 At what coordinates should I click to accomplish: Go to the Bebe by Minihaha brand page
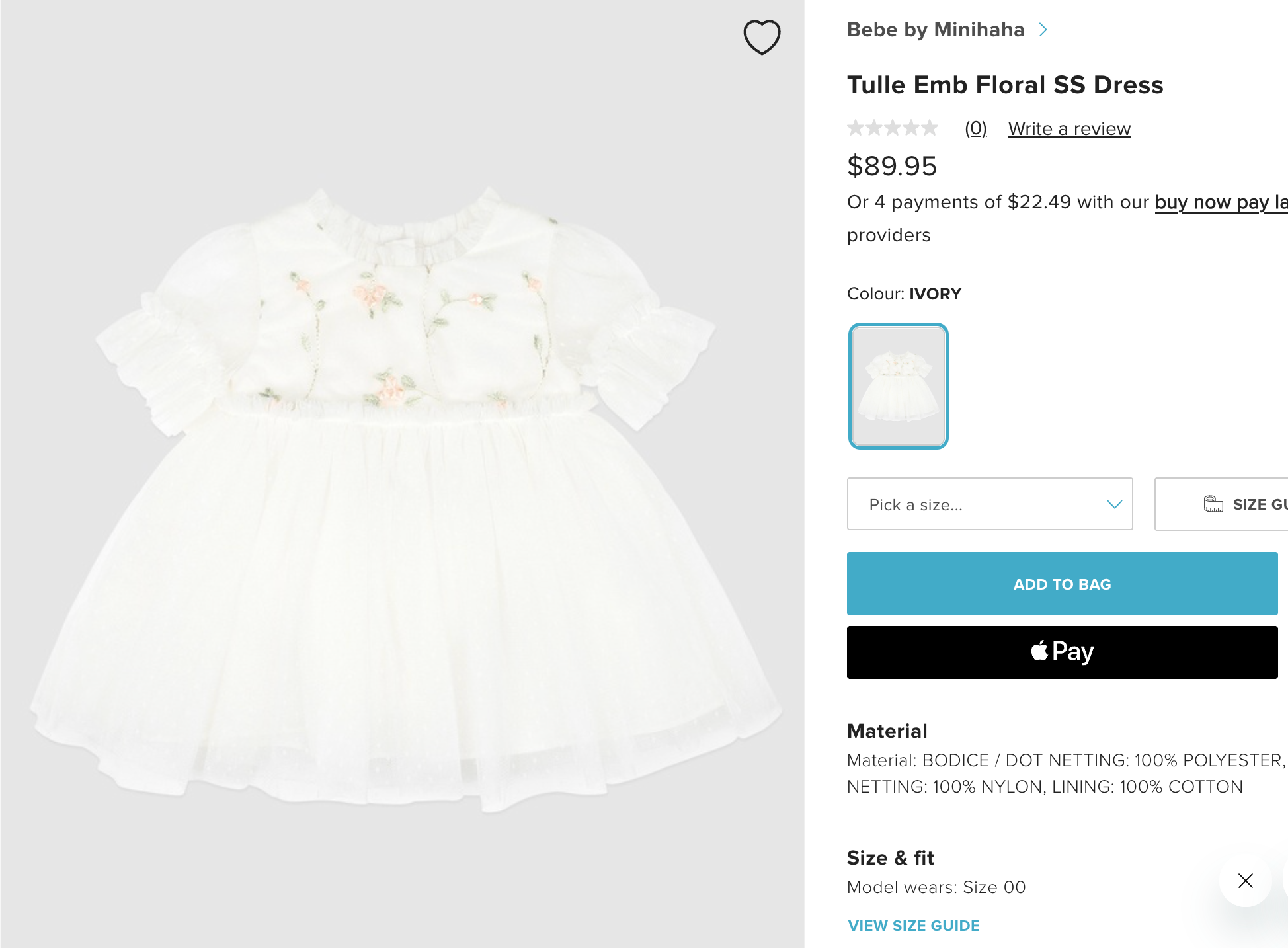935,30
